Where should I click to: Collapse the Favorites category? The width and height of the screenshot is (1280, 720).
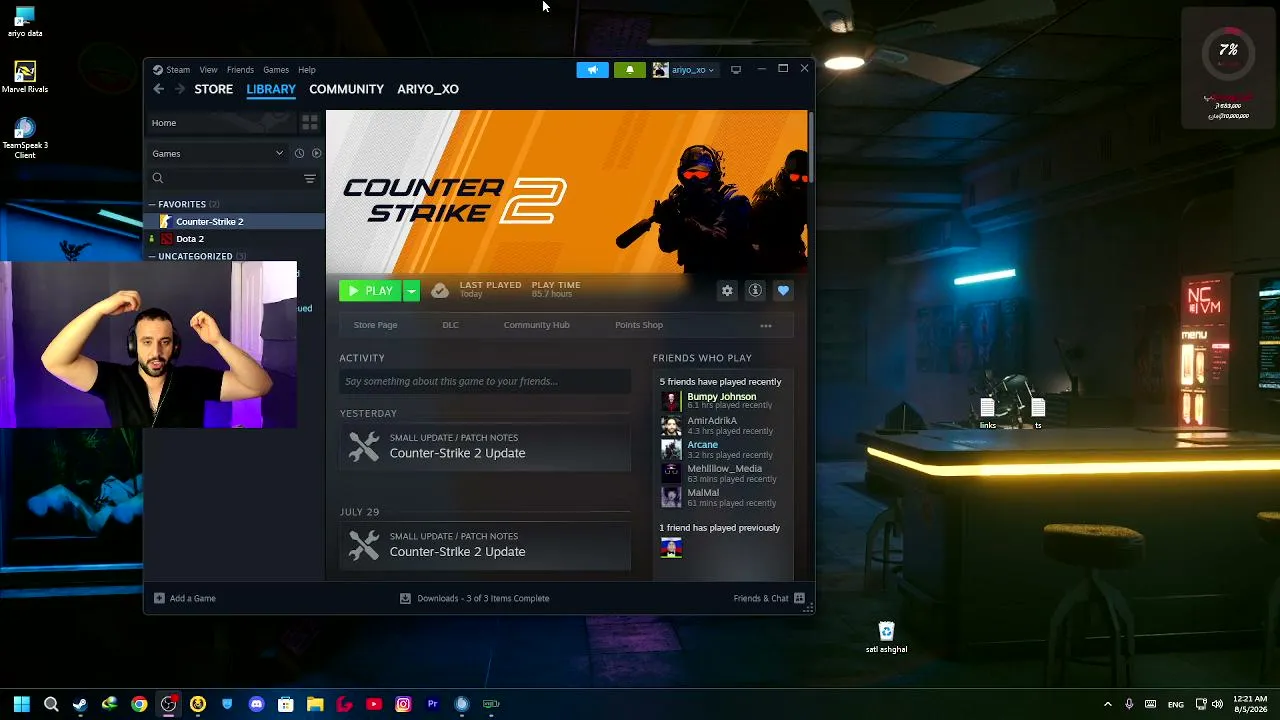[x=152, y=204]
